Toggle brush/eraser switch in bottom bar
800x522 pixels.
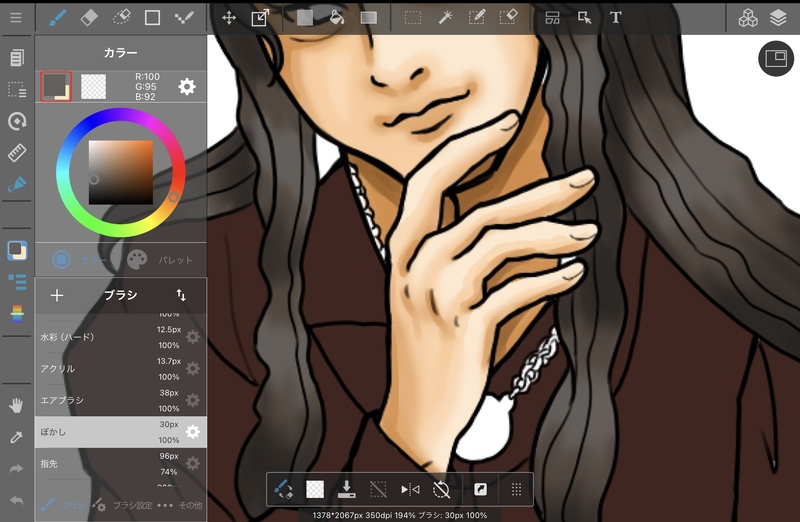283,489
